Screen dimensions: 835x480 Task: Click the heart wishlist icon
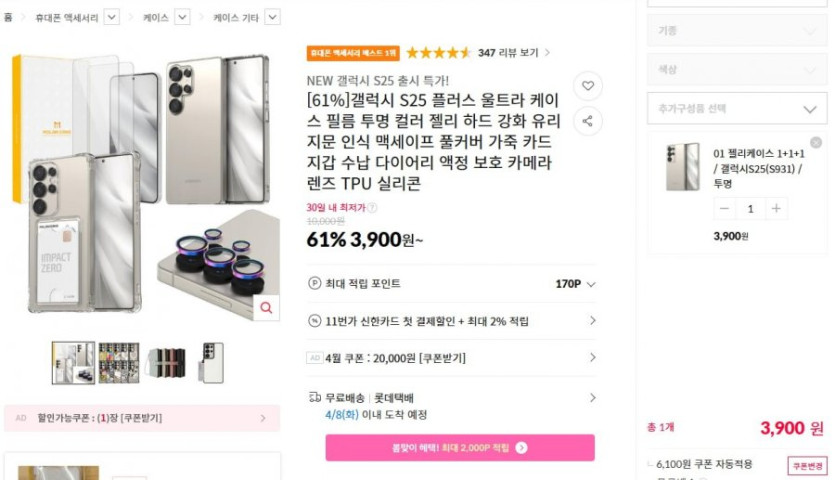point(588,86)
